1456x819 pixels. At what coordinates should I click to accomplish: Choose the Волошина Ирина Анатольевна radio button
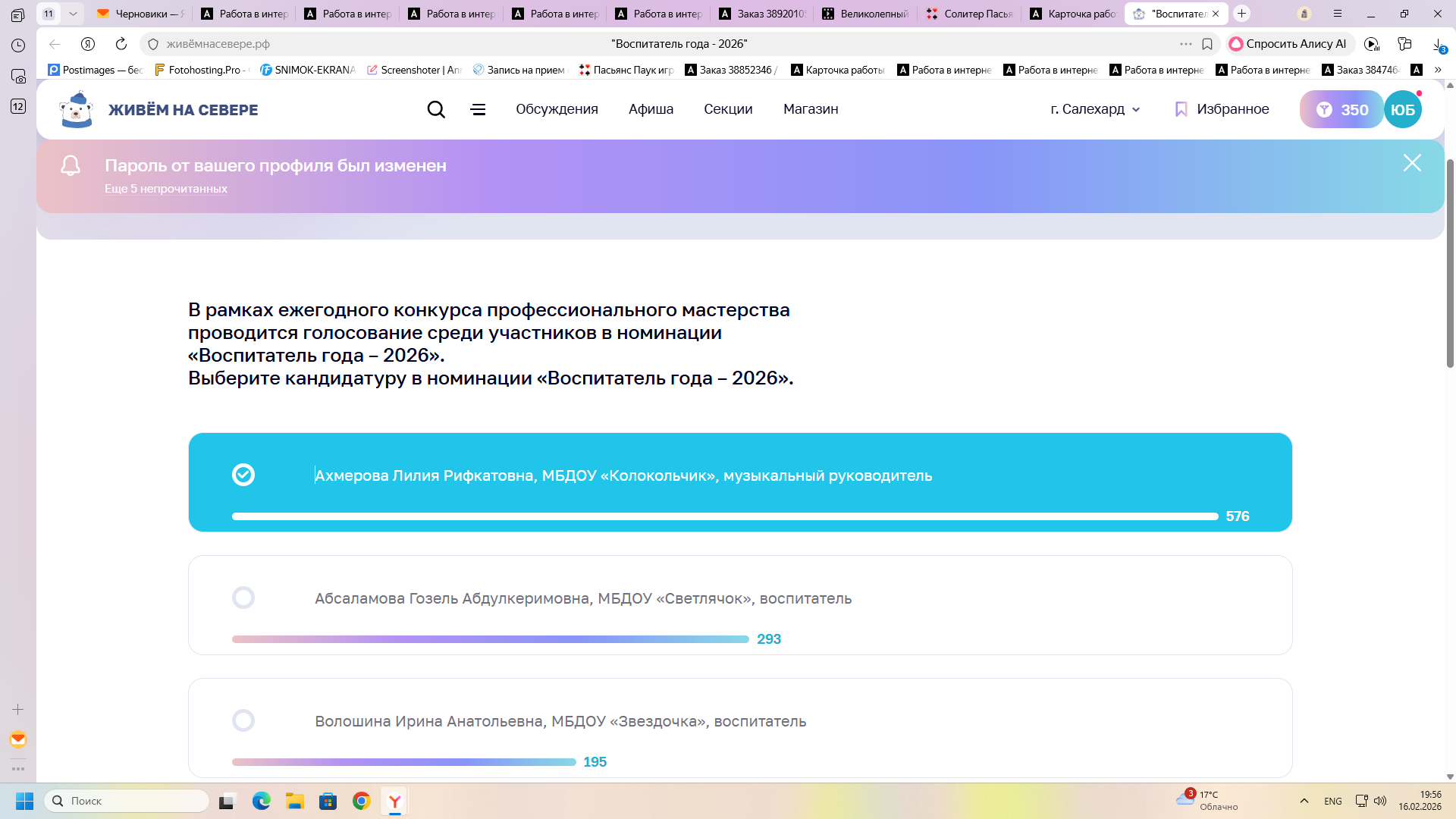pyautogui.click(x=243, y=720)
